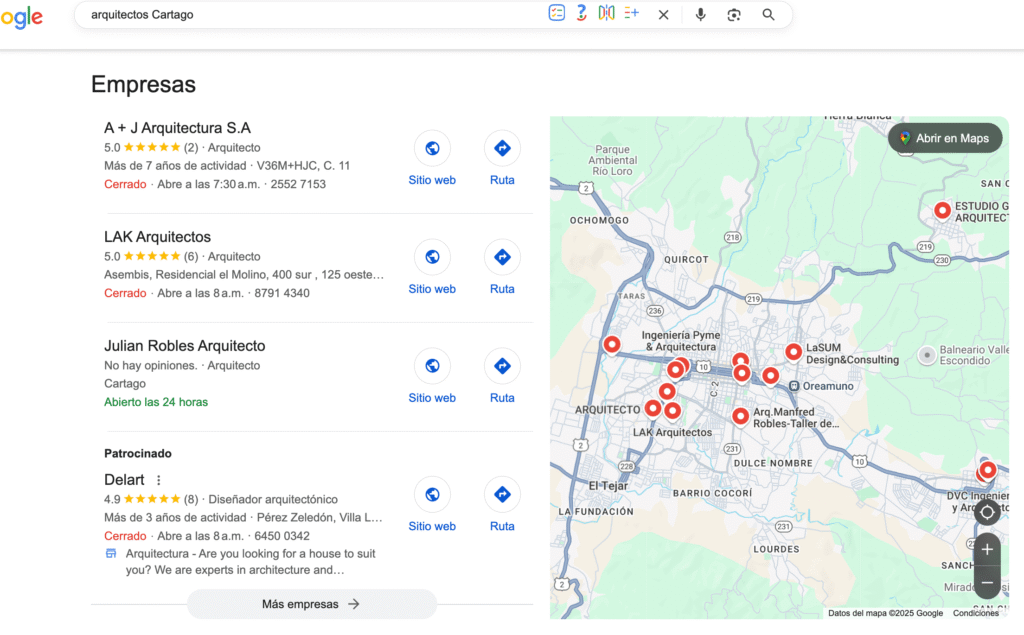Click the 'Más empresas' button
Viewport: 1024px width, 635px height.
point(312,604)
